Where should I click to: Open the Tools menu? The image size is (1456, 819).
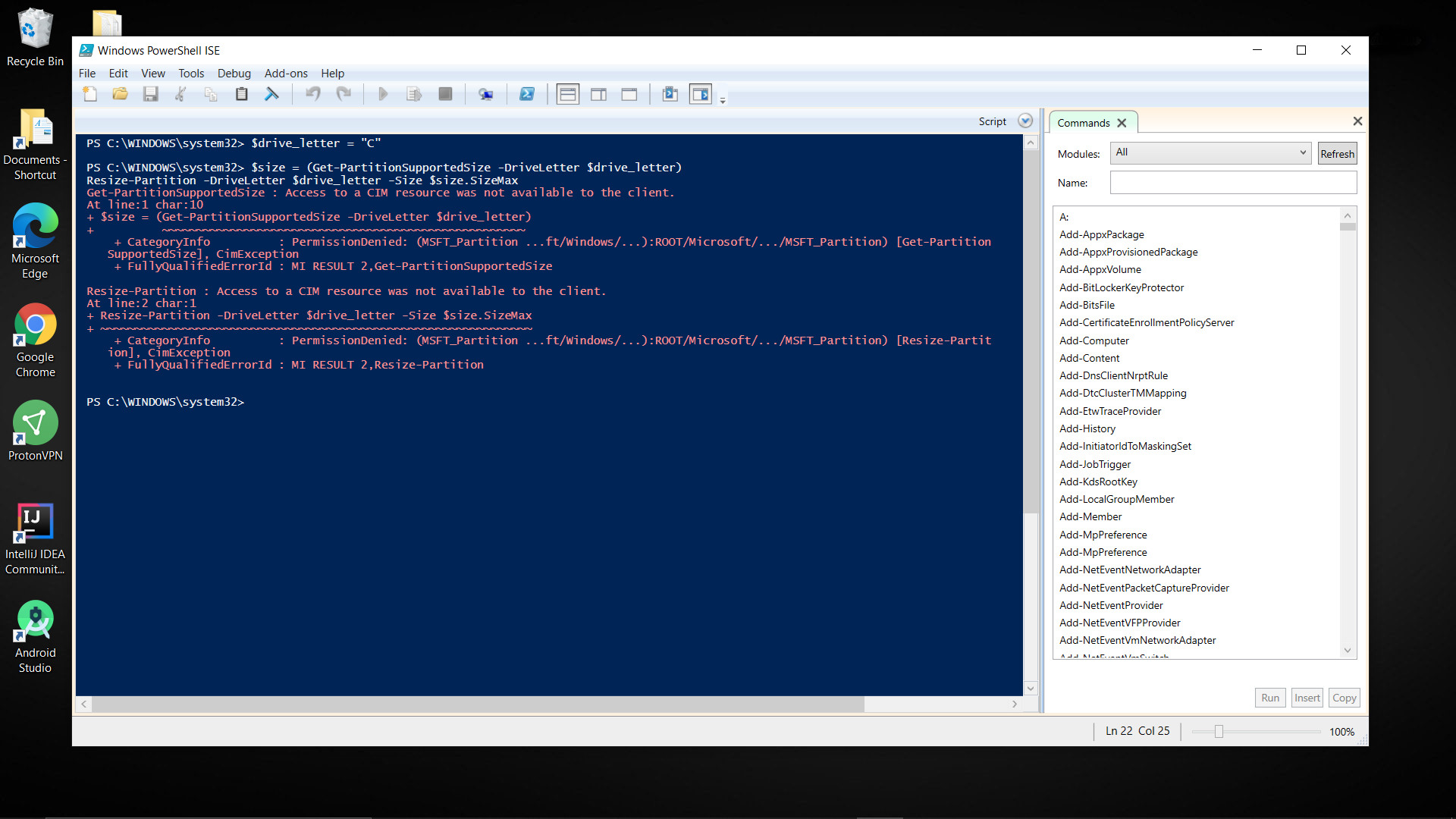pos(191,74)
